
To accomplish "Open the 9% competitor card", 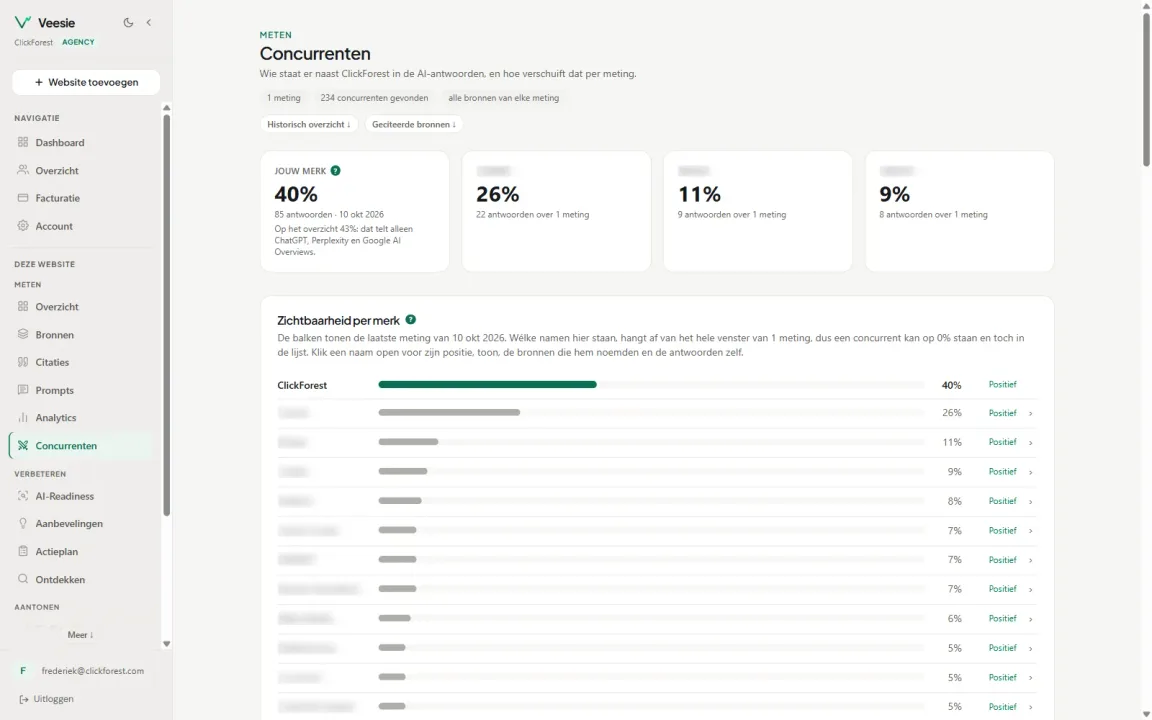I will point(960,212).
